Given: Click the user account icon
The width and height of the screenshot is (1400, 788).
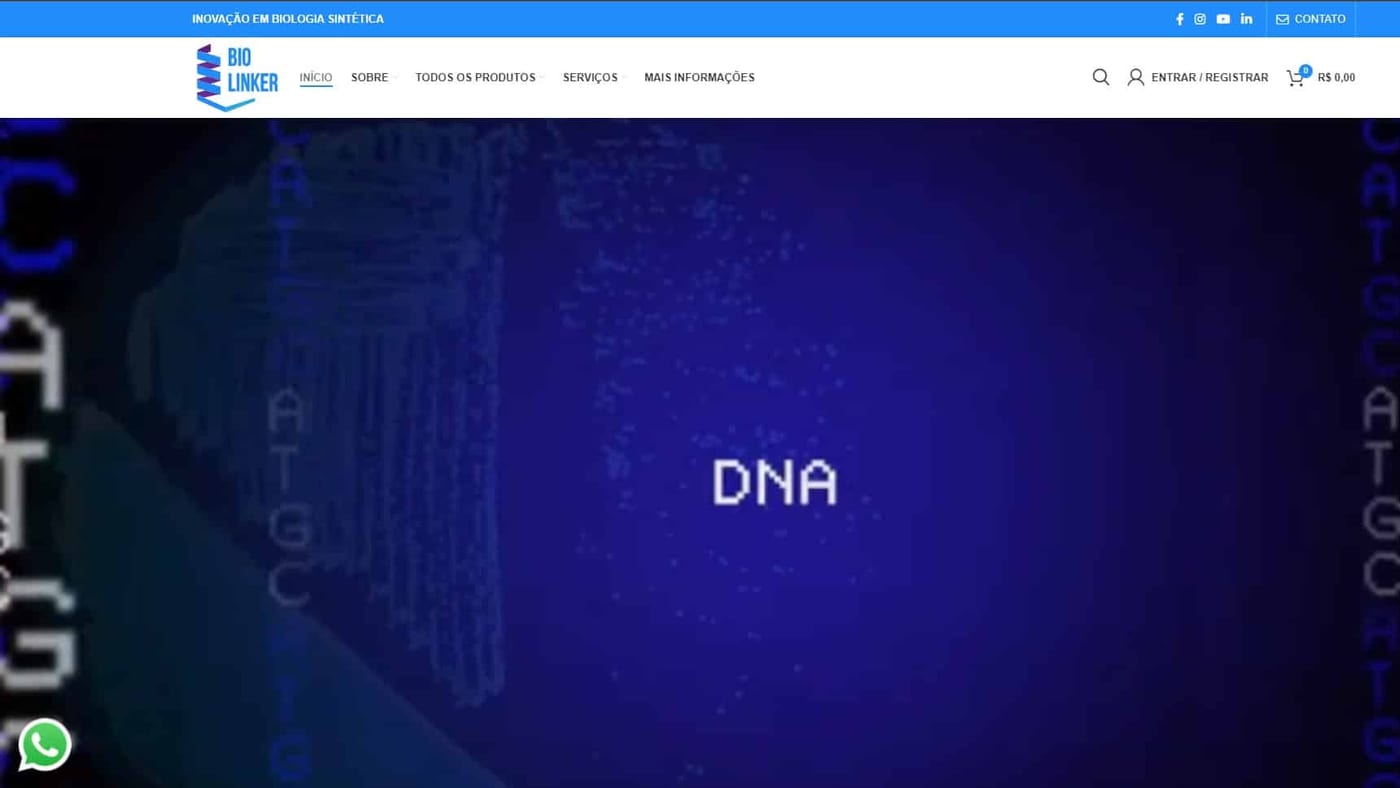Looking at the screenshot, I should coord(1136,77).
